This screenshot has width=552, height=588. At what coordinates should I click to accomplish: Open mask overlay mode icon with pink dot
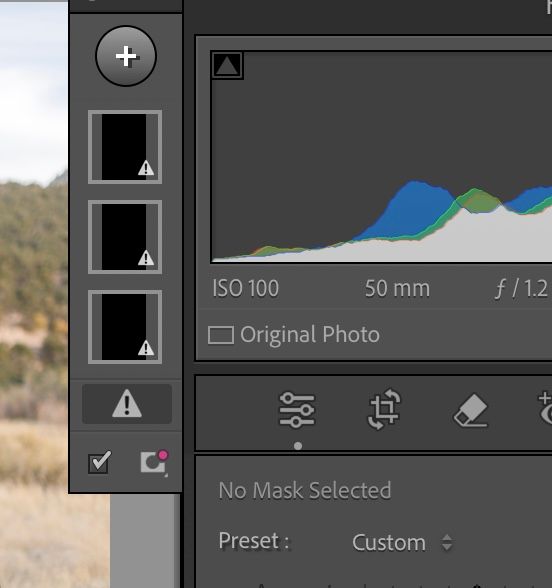tap(154, 462)
